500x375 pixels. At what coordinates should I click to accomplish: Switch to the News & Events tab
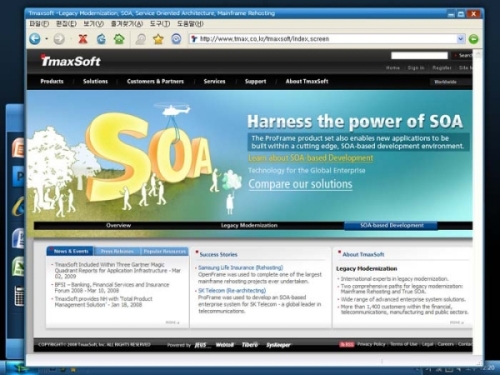click(71, 251)
